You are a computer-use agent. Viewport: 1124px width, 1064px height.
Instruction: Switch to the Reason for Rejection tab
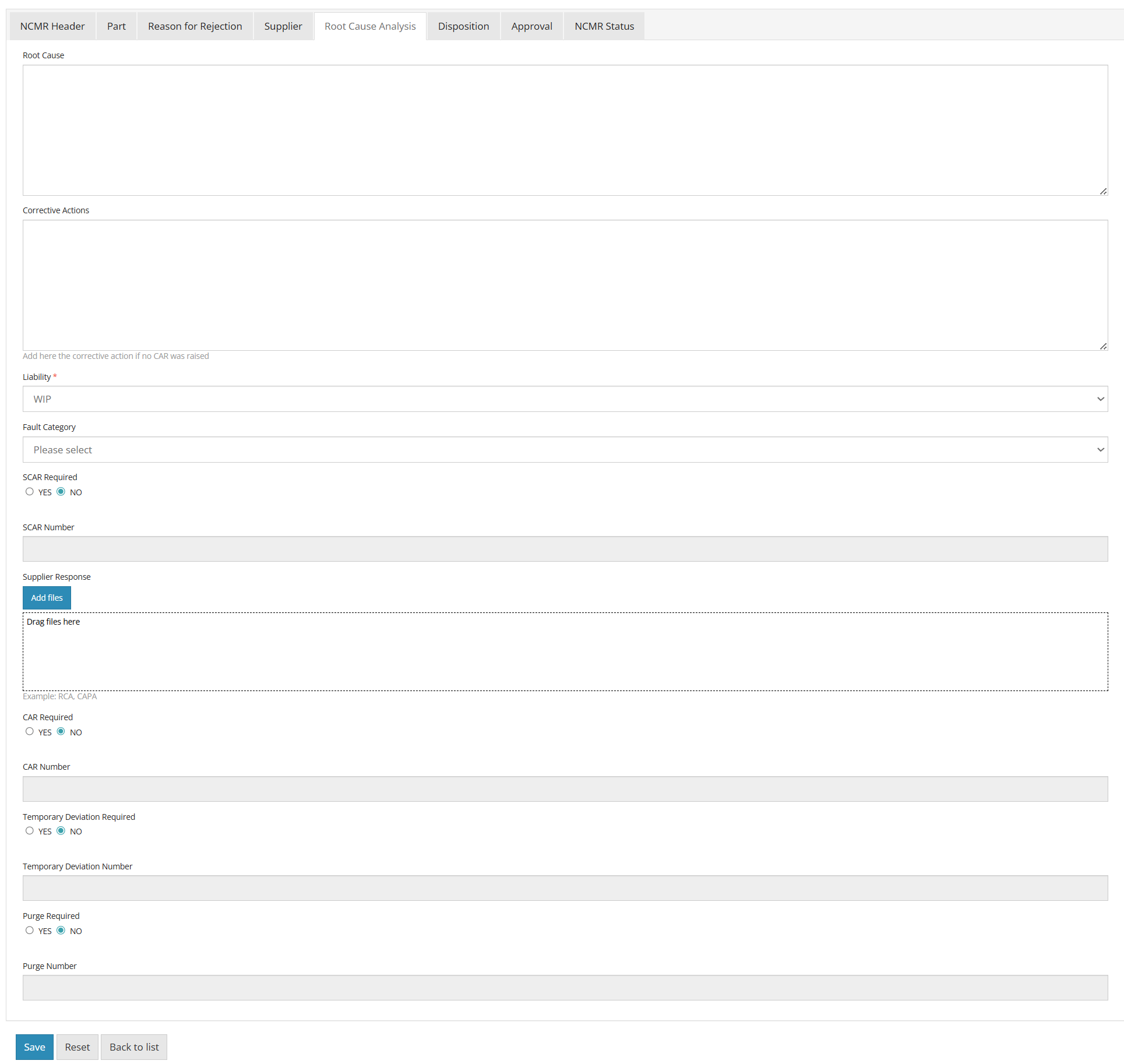coord(195,26)
